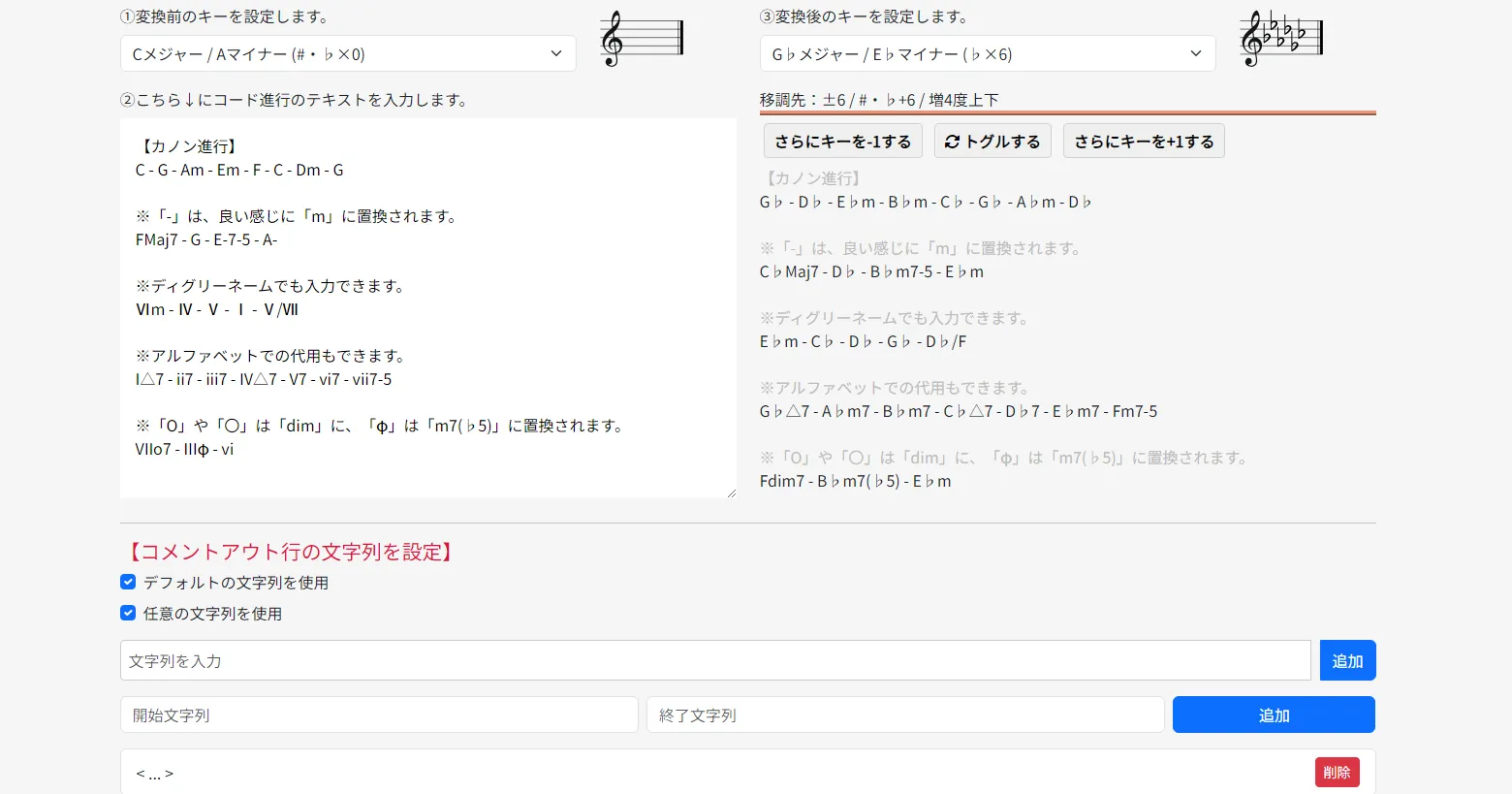The image size is (1512, 794).
Task: Click the converted line G♭ - D♭ - E♭m
Action: (926, 202)
